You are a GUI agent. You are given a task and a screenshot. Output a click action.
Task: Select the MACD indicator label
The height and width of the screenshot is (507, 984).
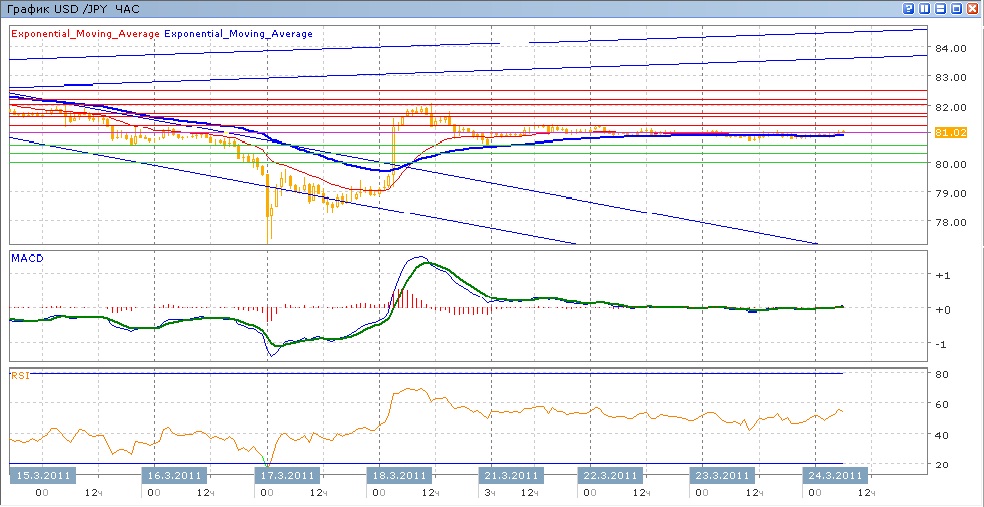[x=27, y=258]
